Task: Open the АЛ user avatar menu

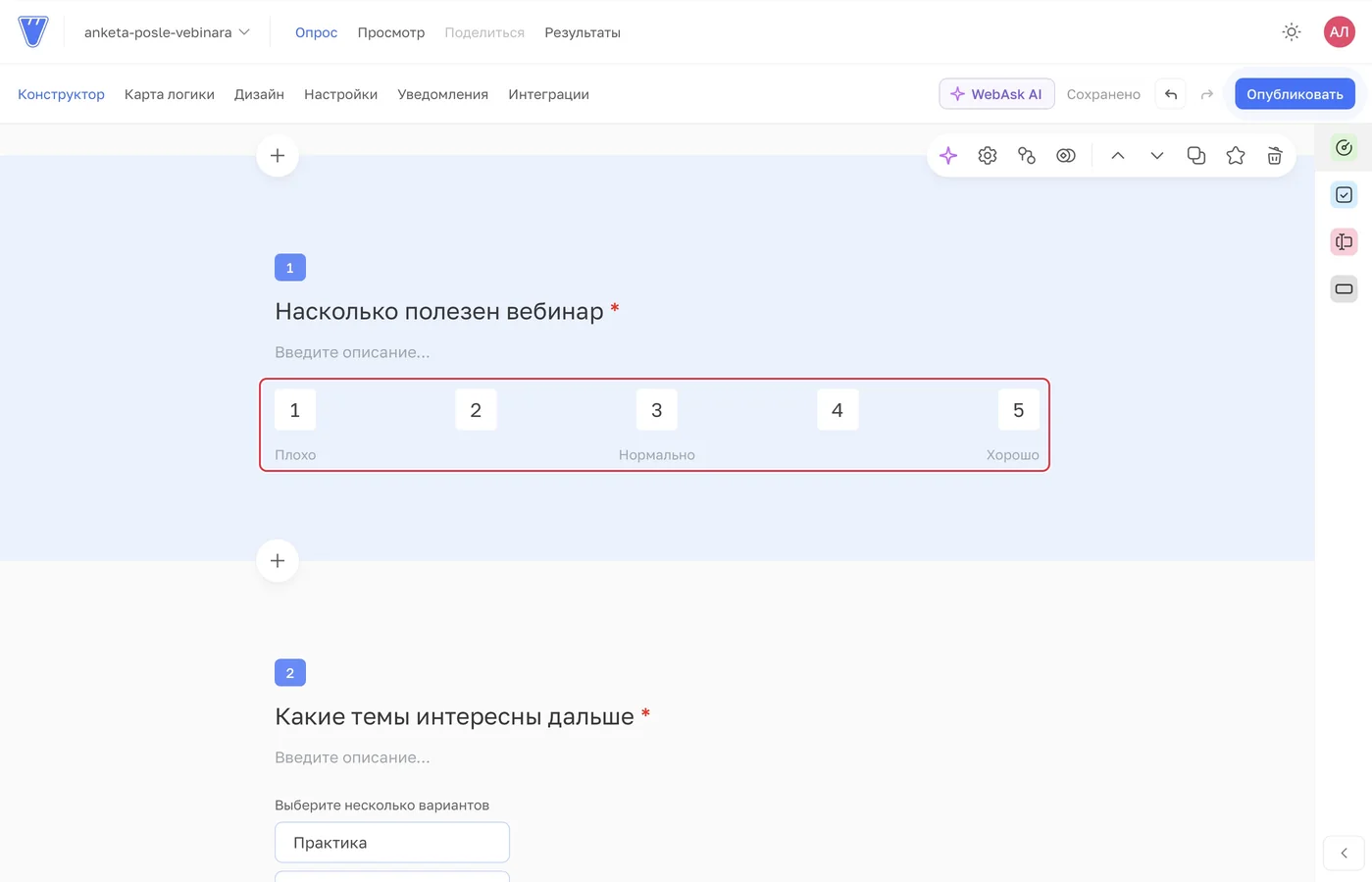Action: coord(1339,32)
